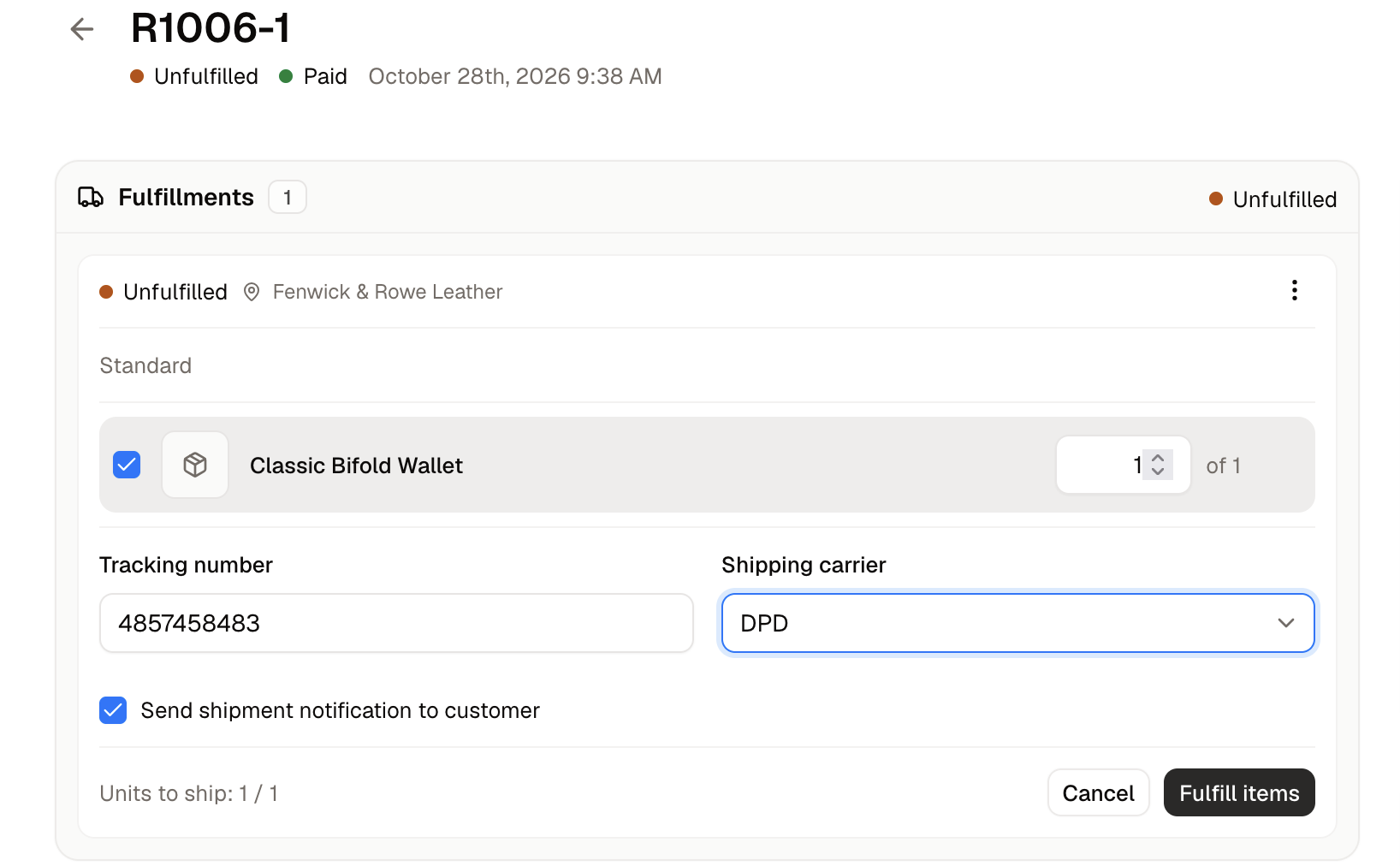The width and height of the screenshot is (1400, 866).
Task: Click the Fulfillments section heading
Action: [x=186, y=198]
